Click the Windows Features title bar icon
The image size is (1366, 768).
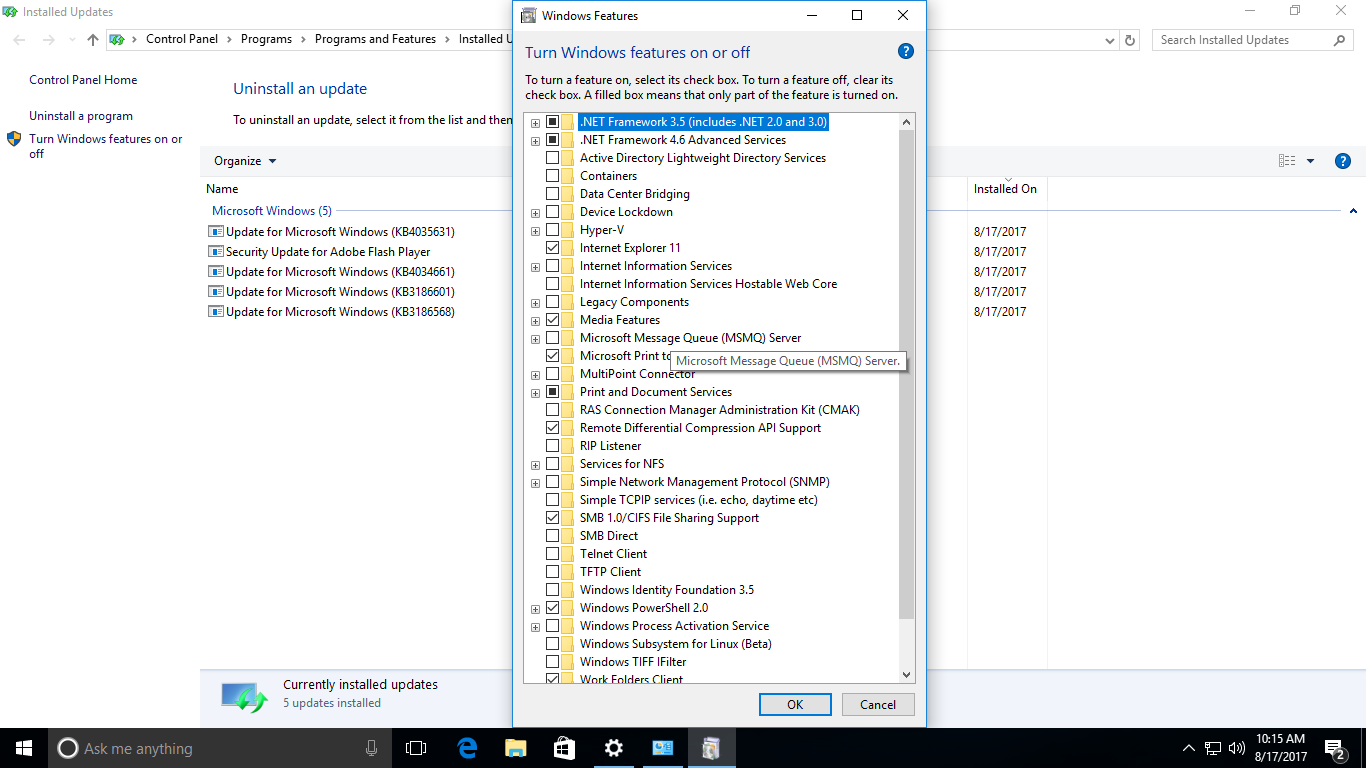529,15
